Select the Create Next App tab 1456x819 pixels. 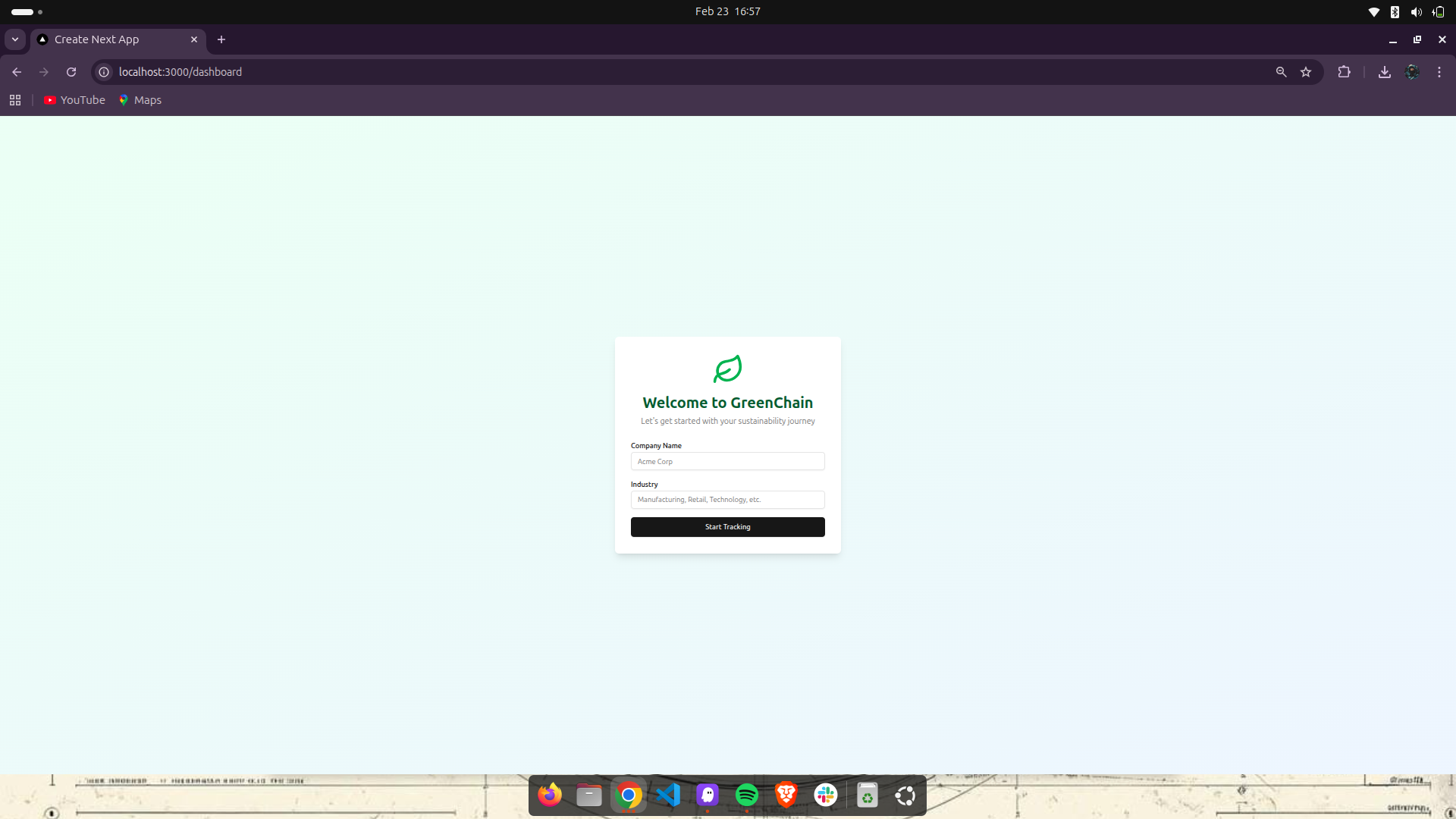tap(114, 39)
